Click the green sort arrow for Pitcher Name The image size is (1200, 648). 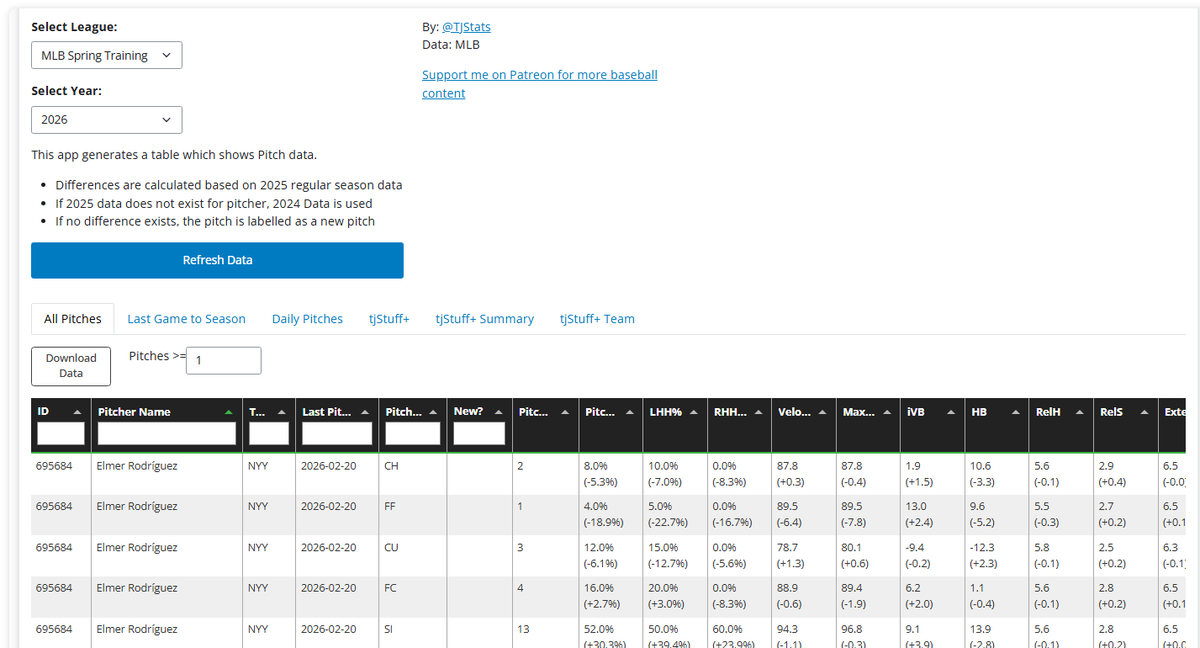[231, 412]
